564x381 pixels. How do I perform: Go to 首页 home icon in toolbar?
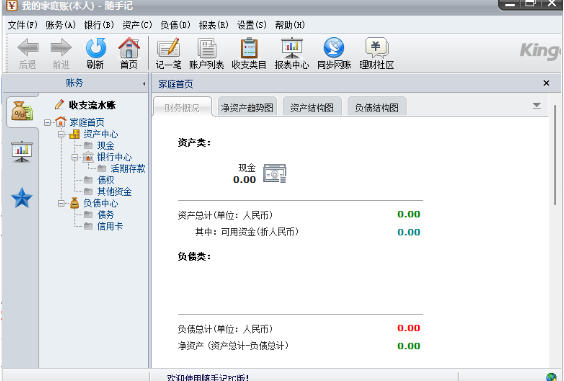129,47
